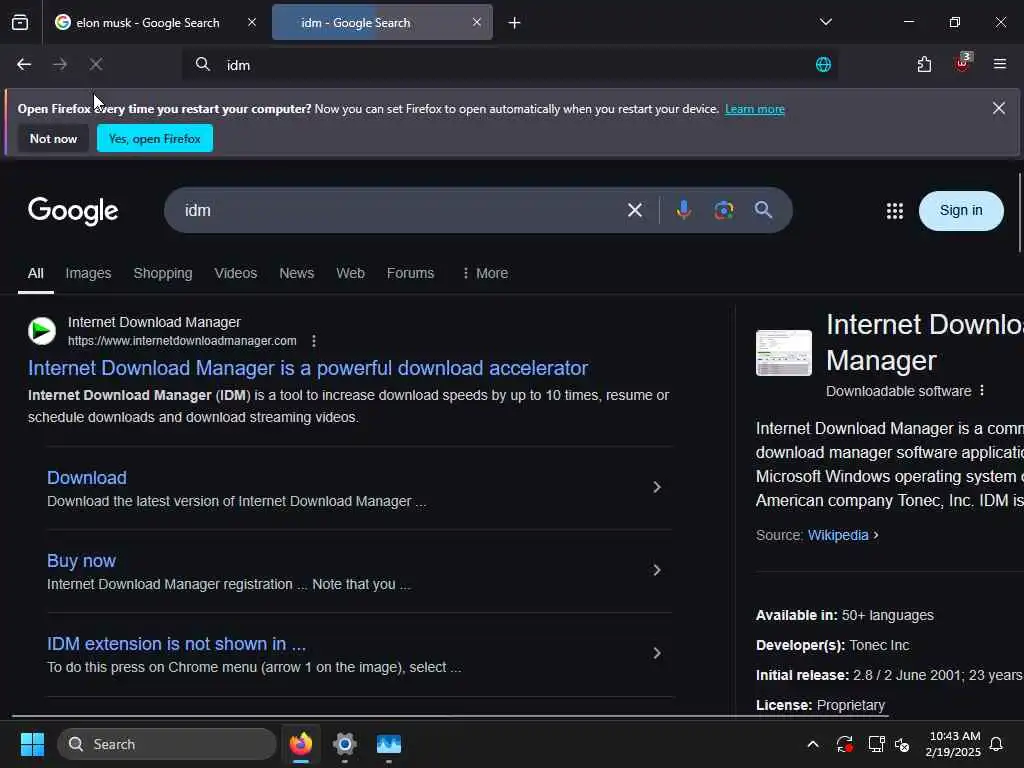Open the Firefox View tab-list icon
Viewport: 1024px width, 768px height.
pos(20,22)
